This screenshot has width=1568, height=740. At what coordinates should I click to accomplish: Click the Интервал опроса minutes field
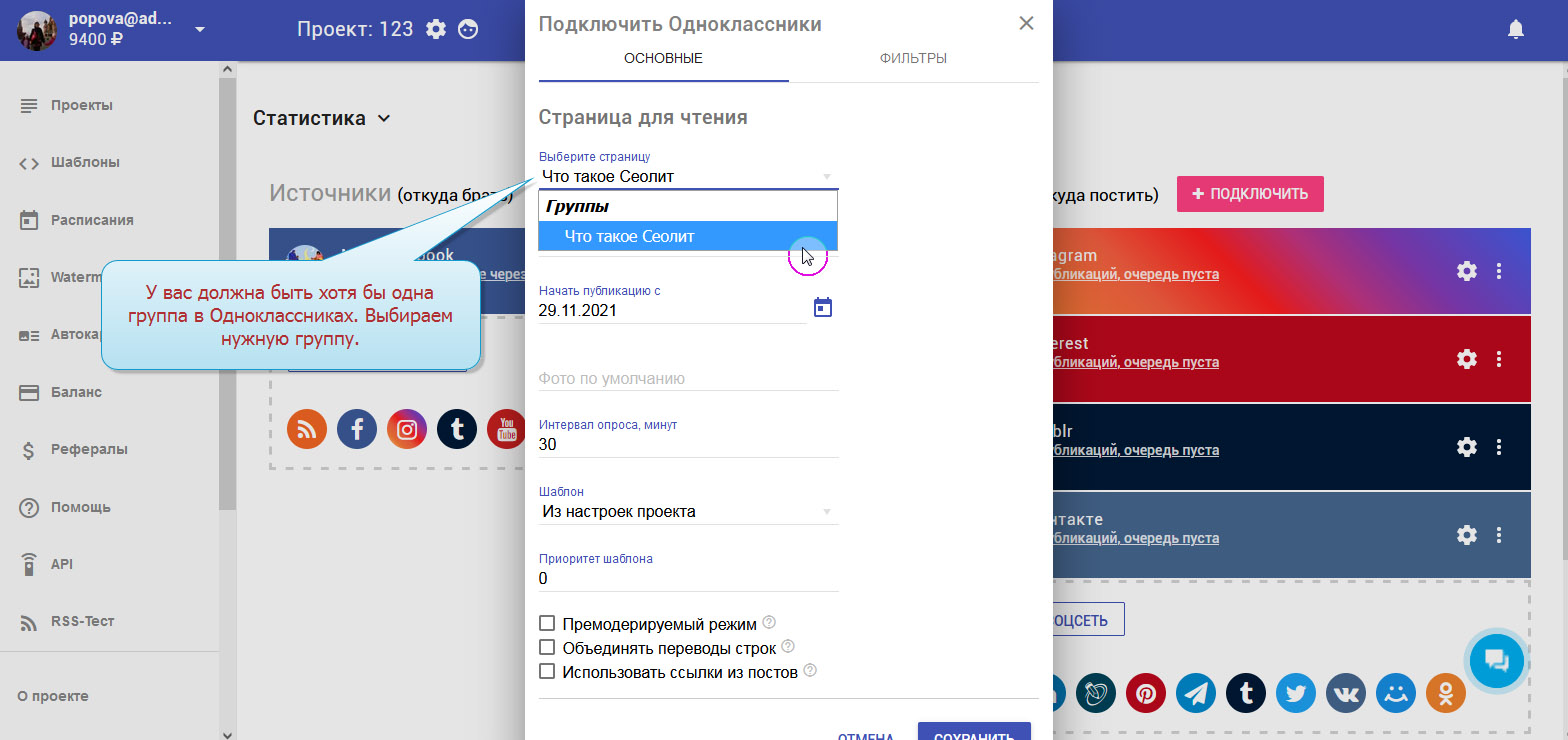[x=688, y=444]
